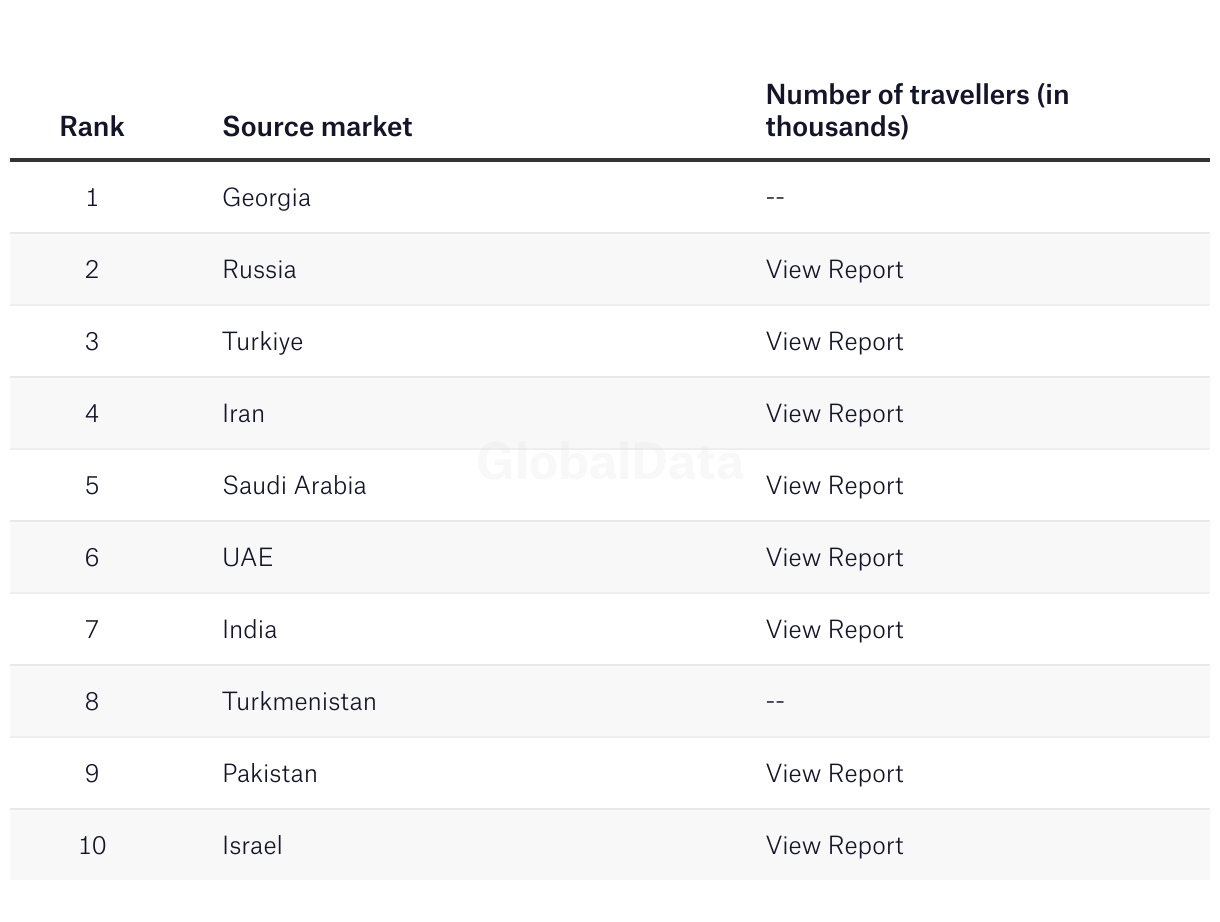Screen dimensions: 1220x922
Task: Open View Report link for Israel
Action: point(834,846)
